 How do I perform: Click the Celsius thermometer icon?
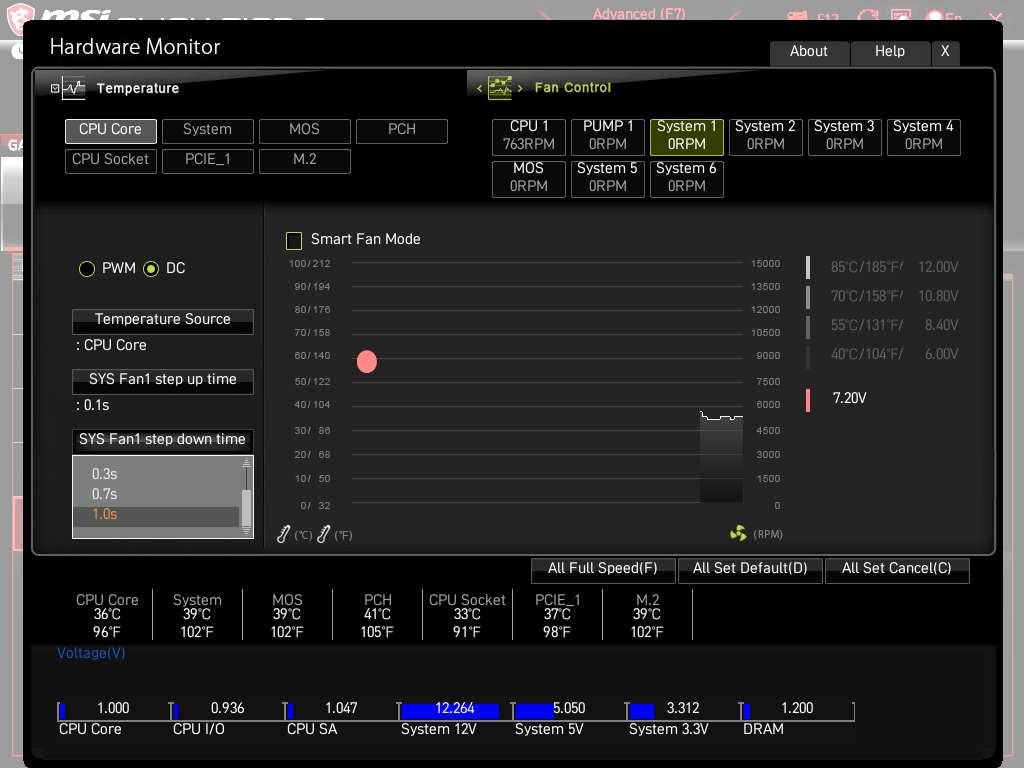pyautogui.click(x=283, y=534)
